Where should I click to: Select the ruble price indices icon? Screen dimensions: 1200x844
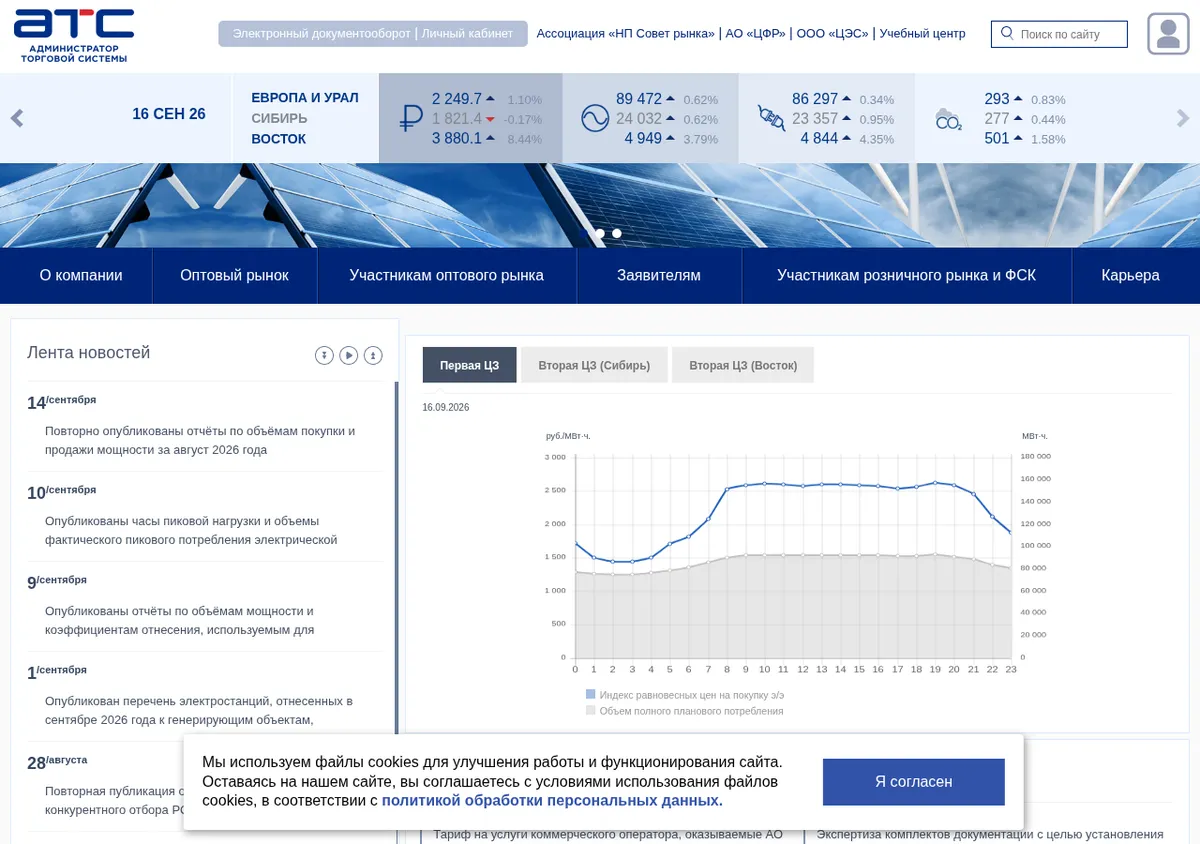[x=411, y=119]
